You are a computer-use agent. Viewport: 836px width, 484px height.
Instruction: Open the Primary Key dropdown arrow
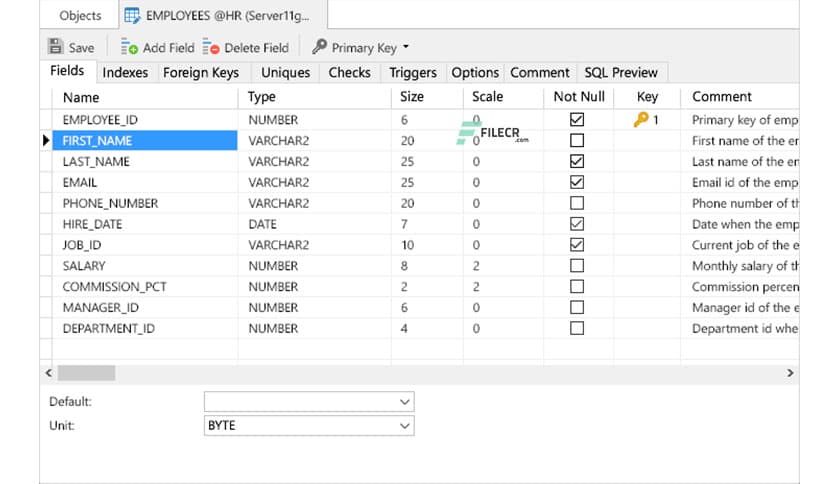406,47
